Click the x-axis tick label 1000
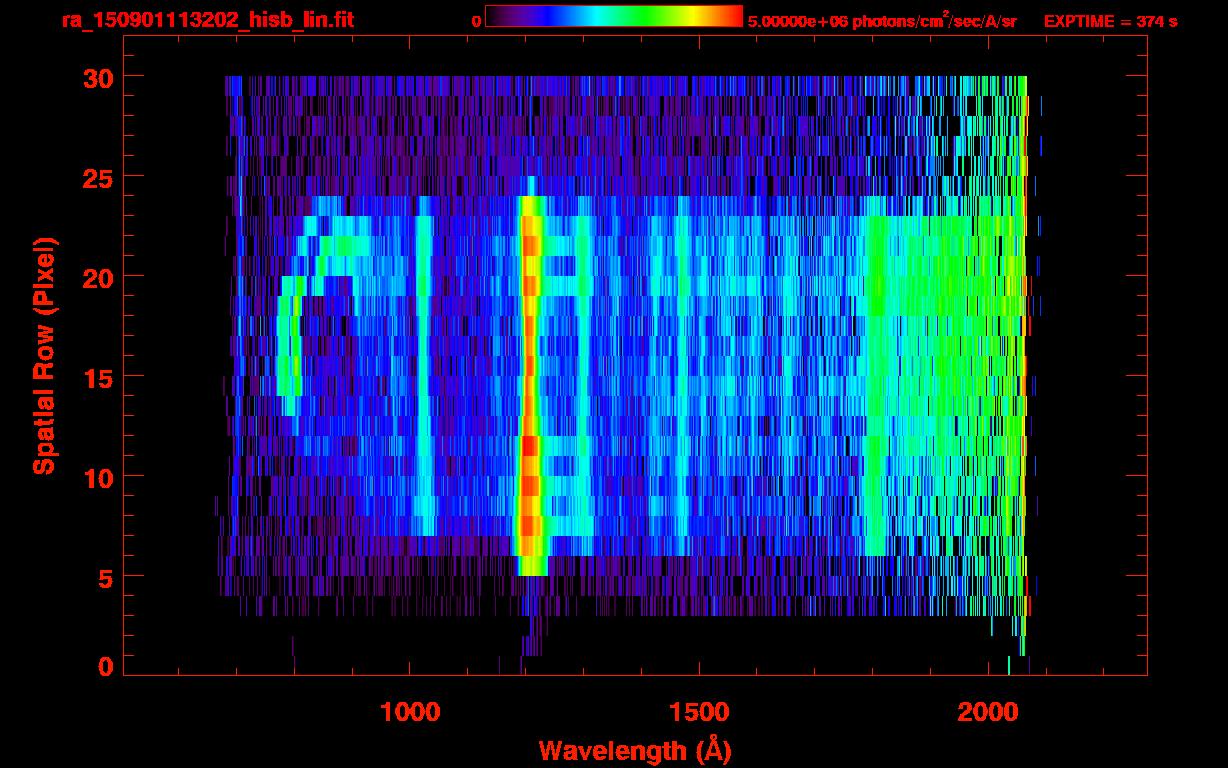Viewport: 1228px width, 768px height. point(411,712)
